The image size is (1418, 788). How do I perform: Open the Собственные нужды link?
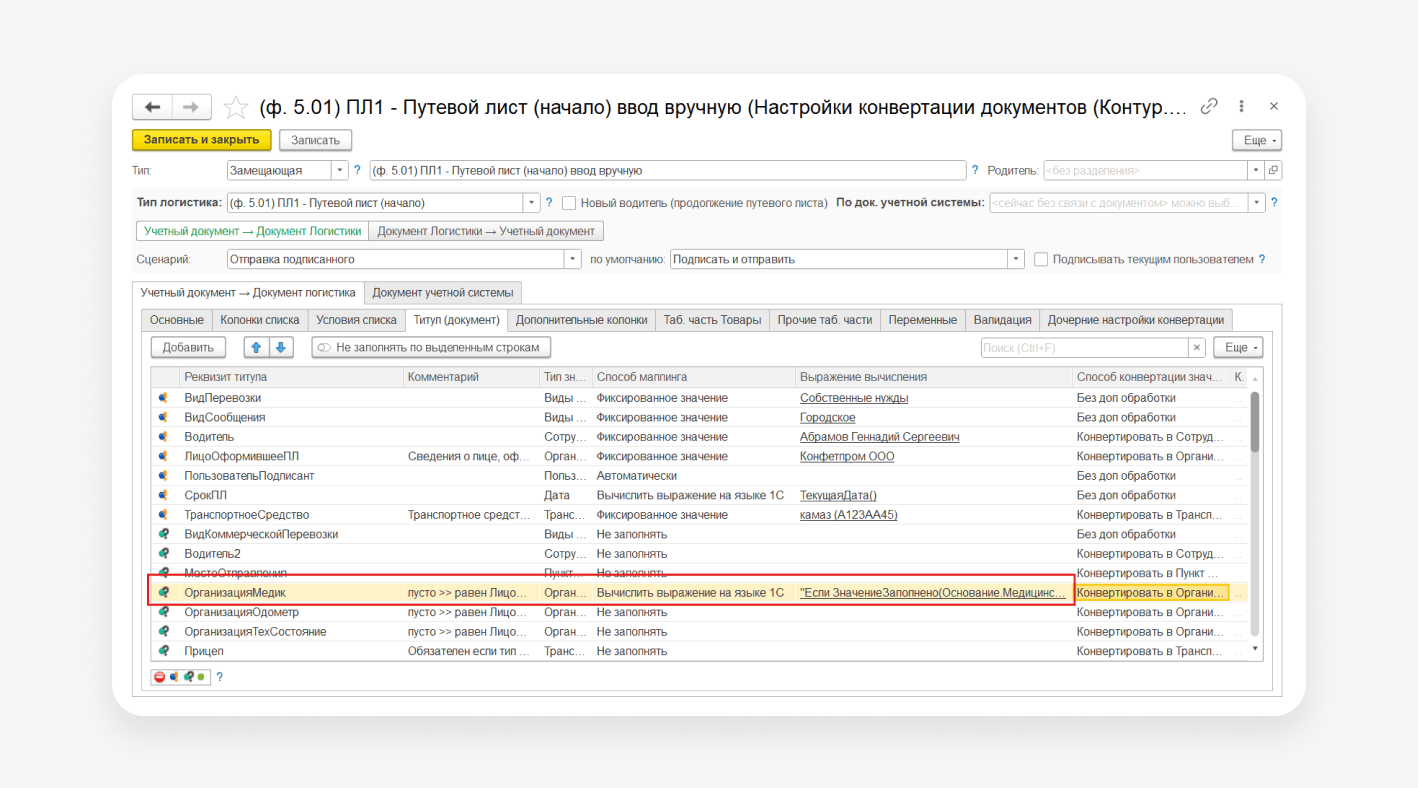pyautogui.click(x=854, y=398)
